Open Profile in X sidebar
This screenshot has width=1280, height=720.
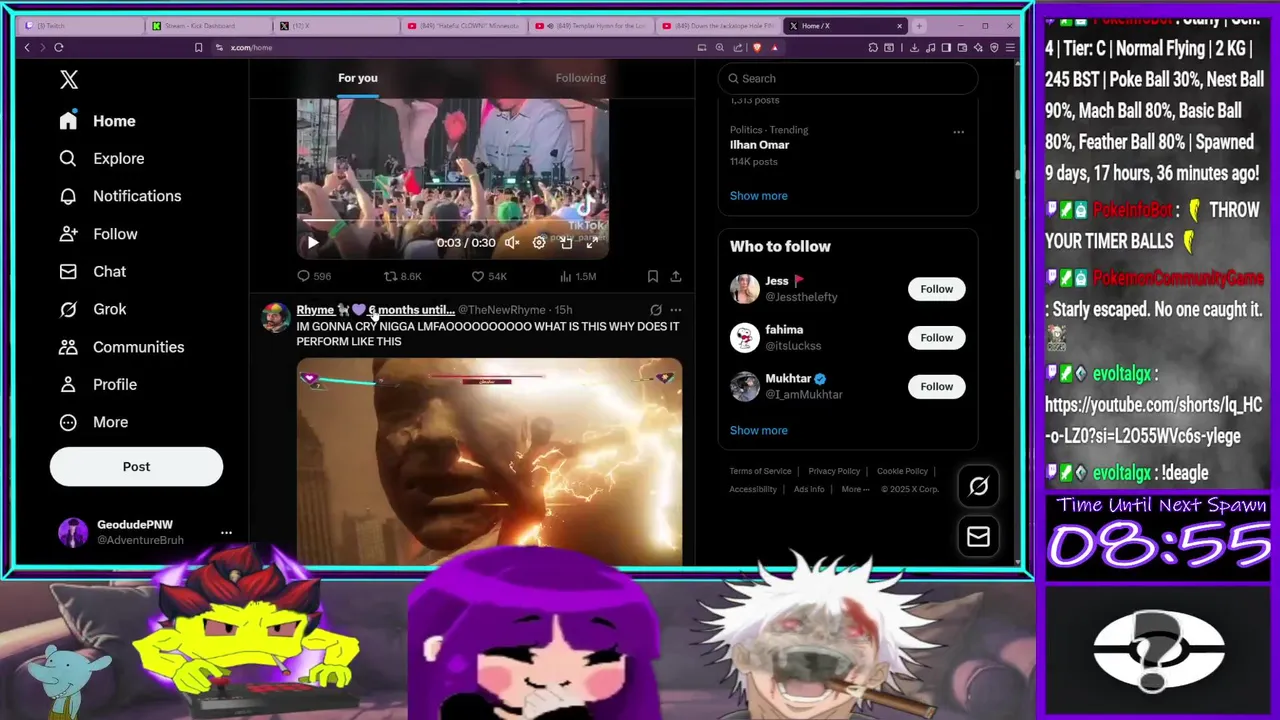coord(97,384)
